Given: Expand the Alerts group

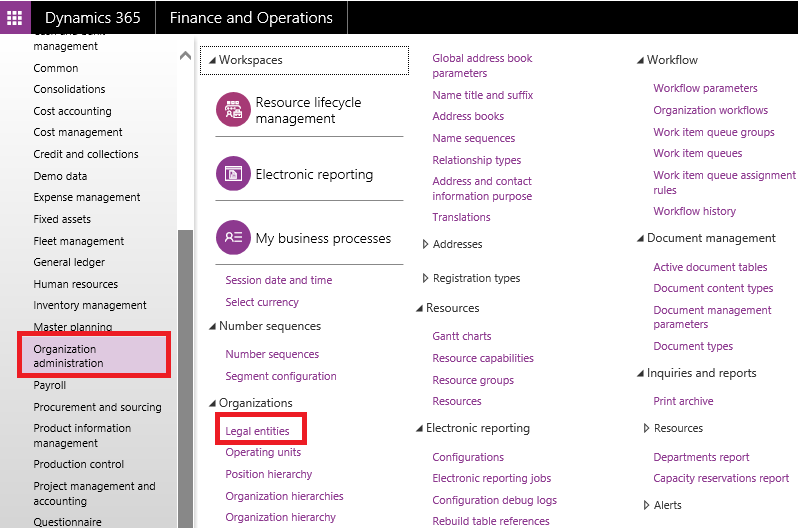Looking at the screenshot, I should pyautogui.click(x=646, y=505).
